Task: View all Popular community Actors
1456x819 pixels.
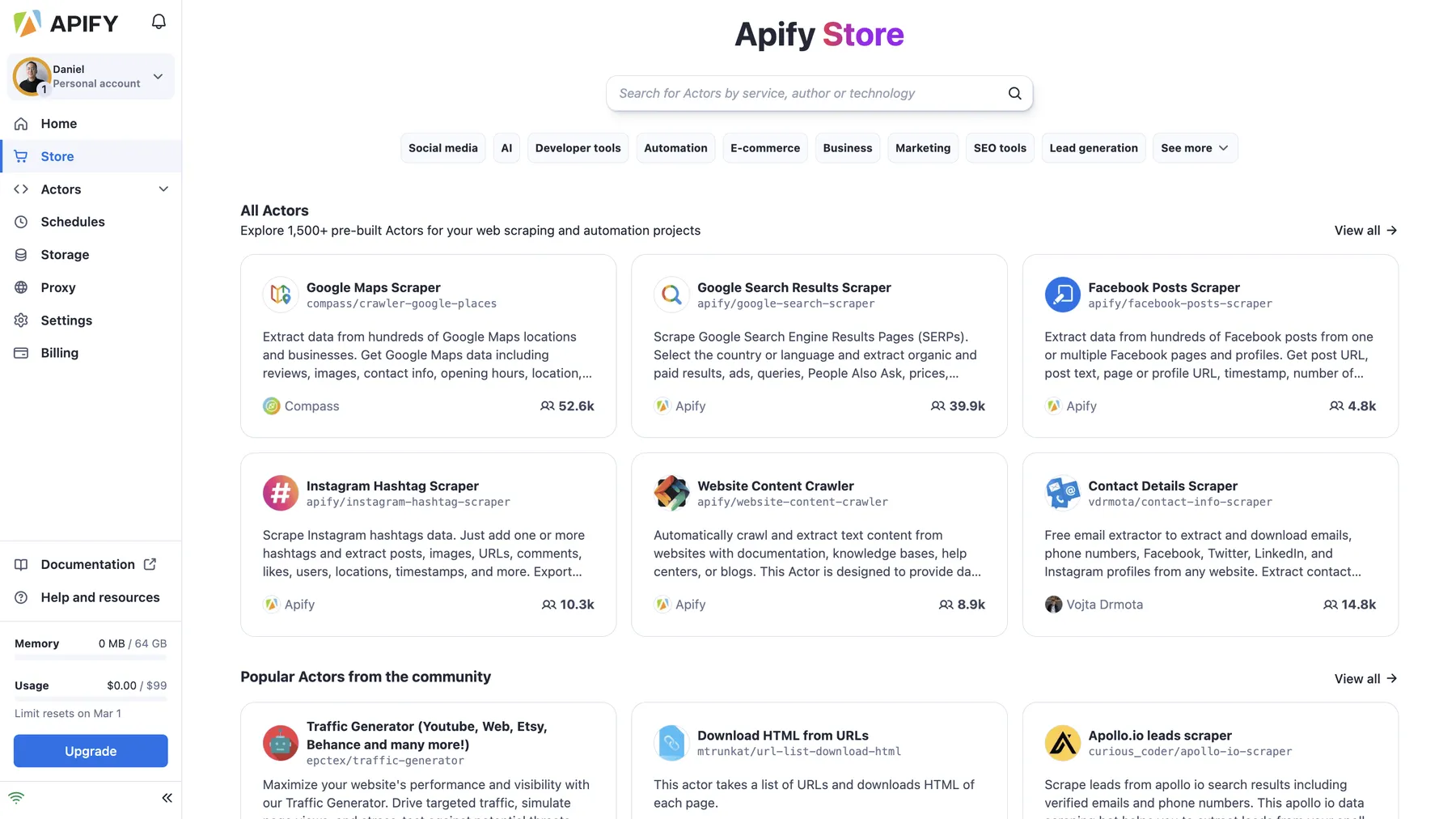Action: [x=1365, y=679]
